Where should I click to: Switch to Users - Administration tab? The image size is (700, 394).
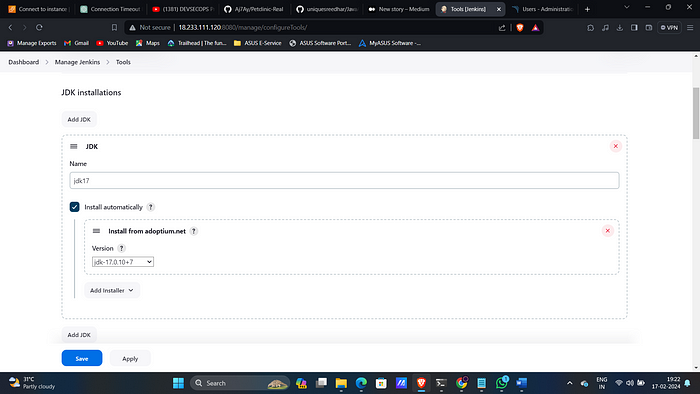point(542,9)
